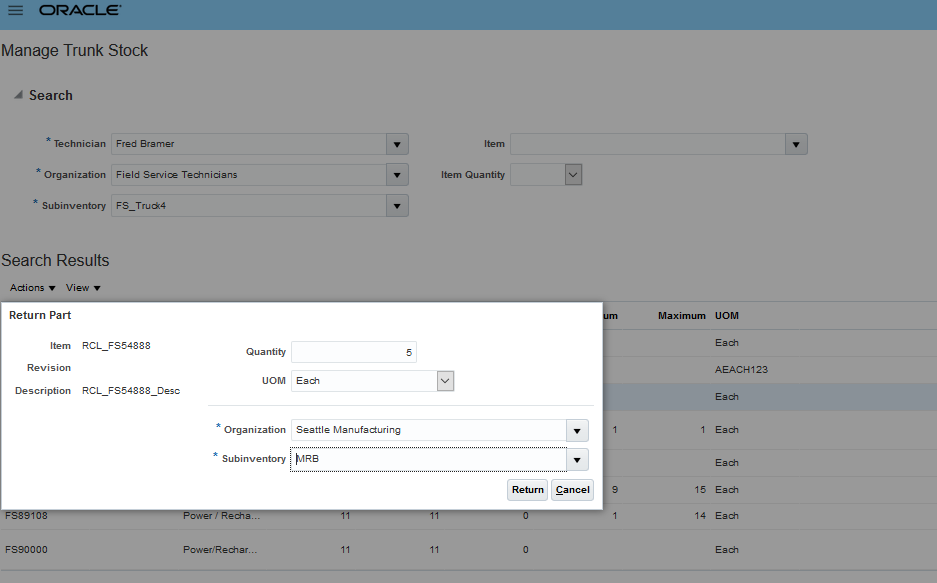The height and width of the screenshot is (583, 937).
Task: Click the Cancel button
Action: click(572, 490)
